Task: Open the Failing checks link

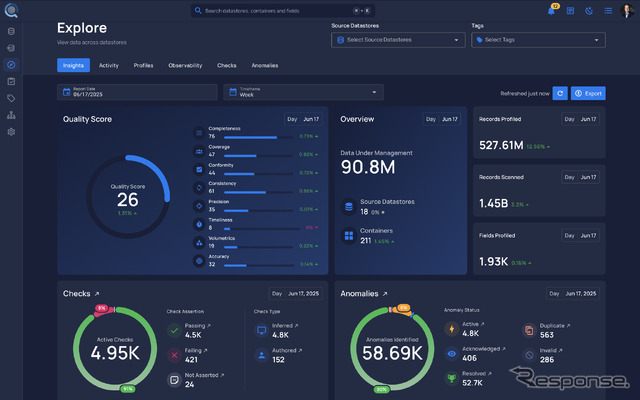Action: tap(196, 351)
